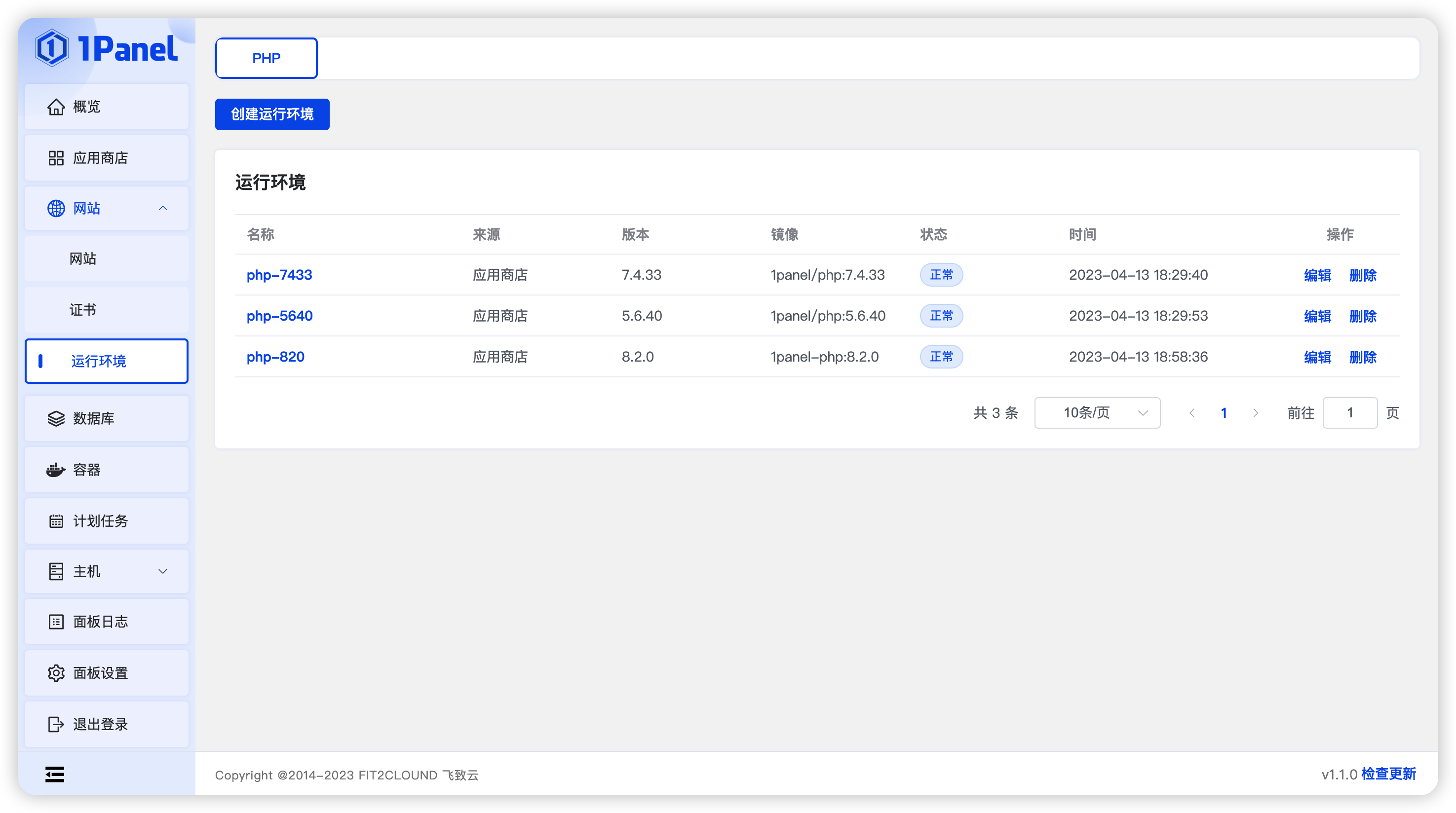1456x813 pixels.
Task: Click Delete for the php-820 row
Action: [1362, 357]
